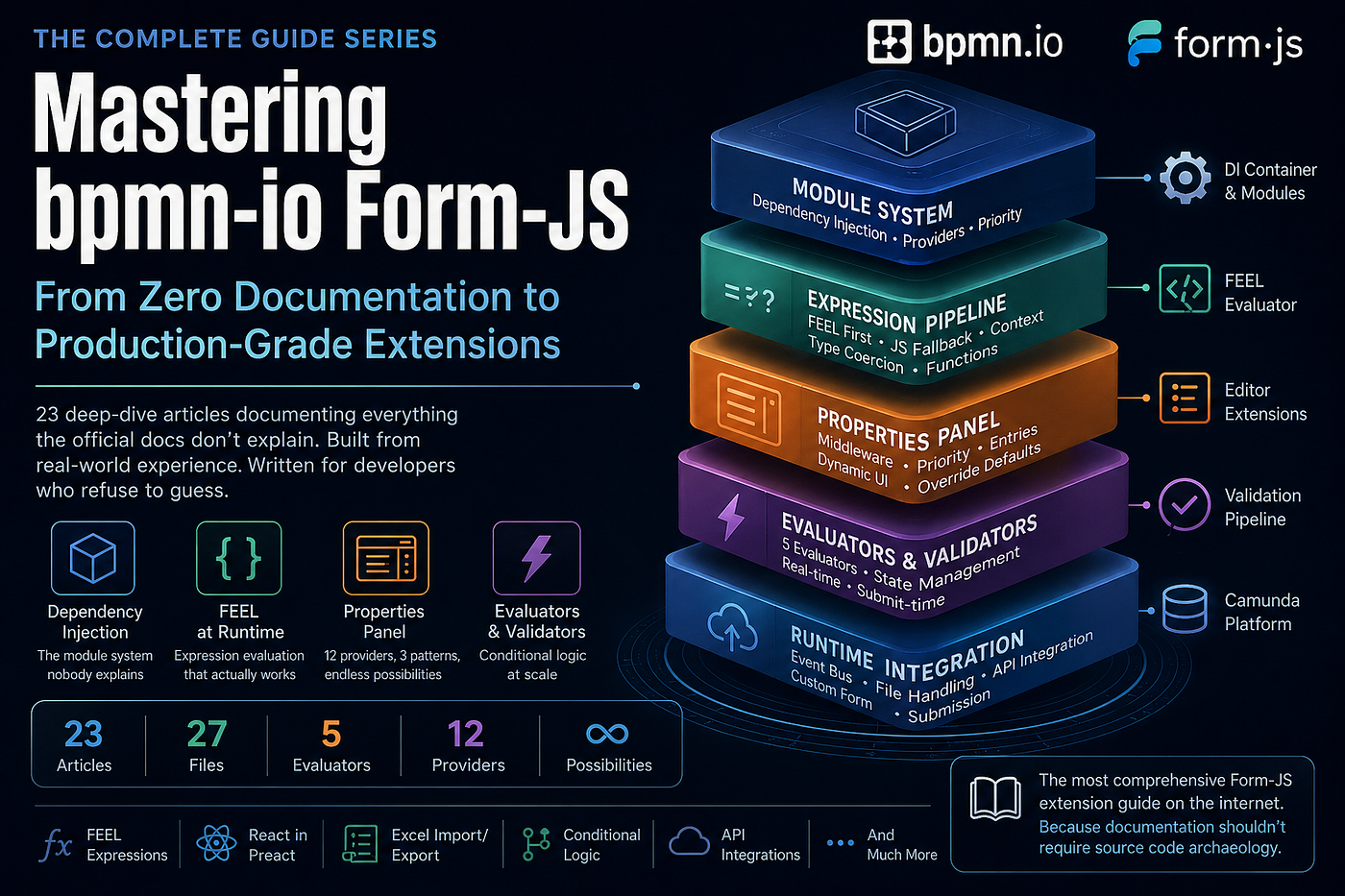This screenshot has width=1345, height=896.
Task: Click the "API Integrations" label in the bottom row
Action: coord(760,845)
